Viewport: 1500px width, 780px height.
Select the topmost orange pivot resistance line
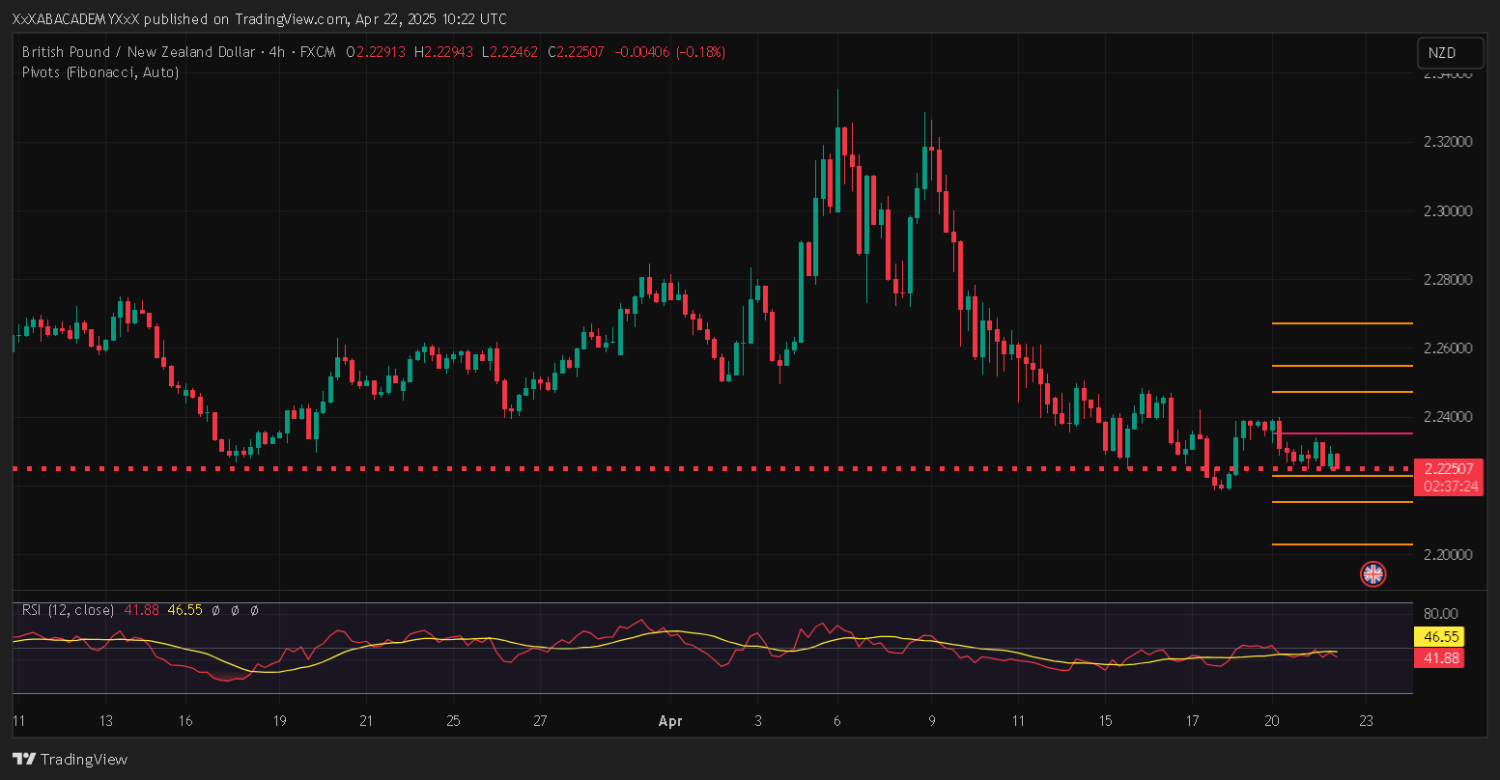click(1340, 323)
